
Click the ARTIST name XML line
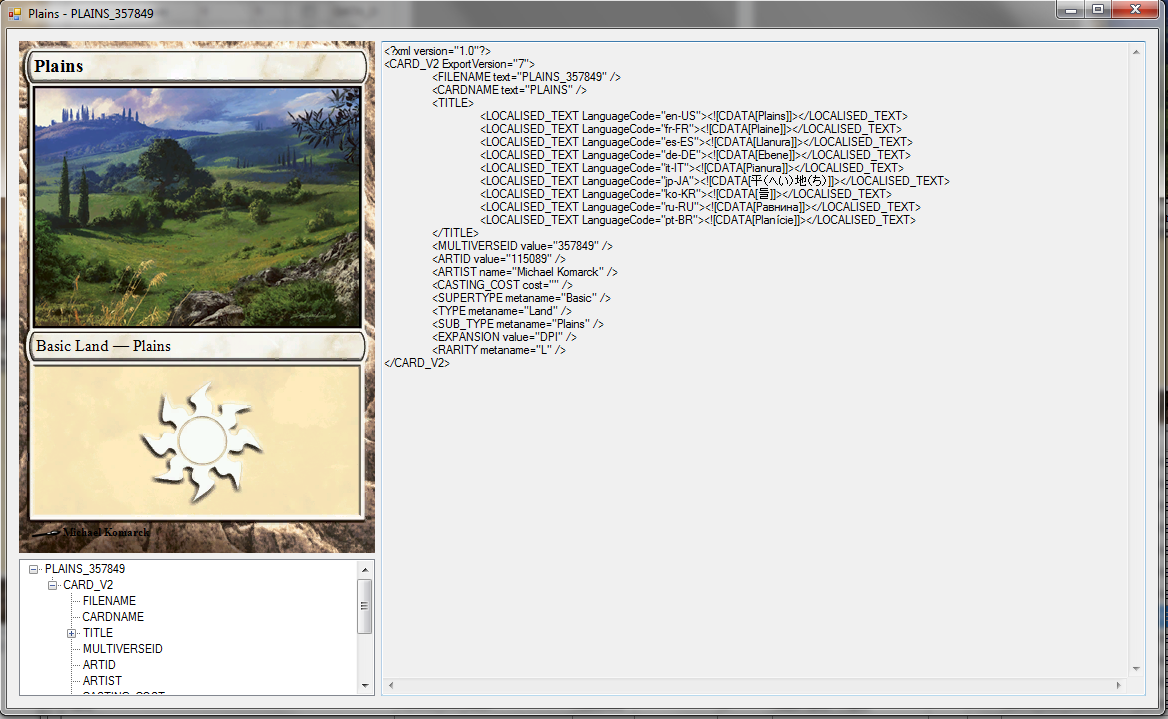click(x=524, y=273)
